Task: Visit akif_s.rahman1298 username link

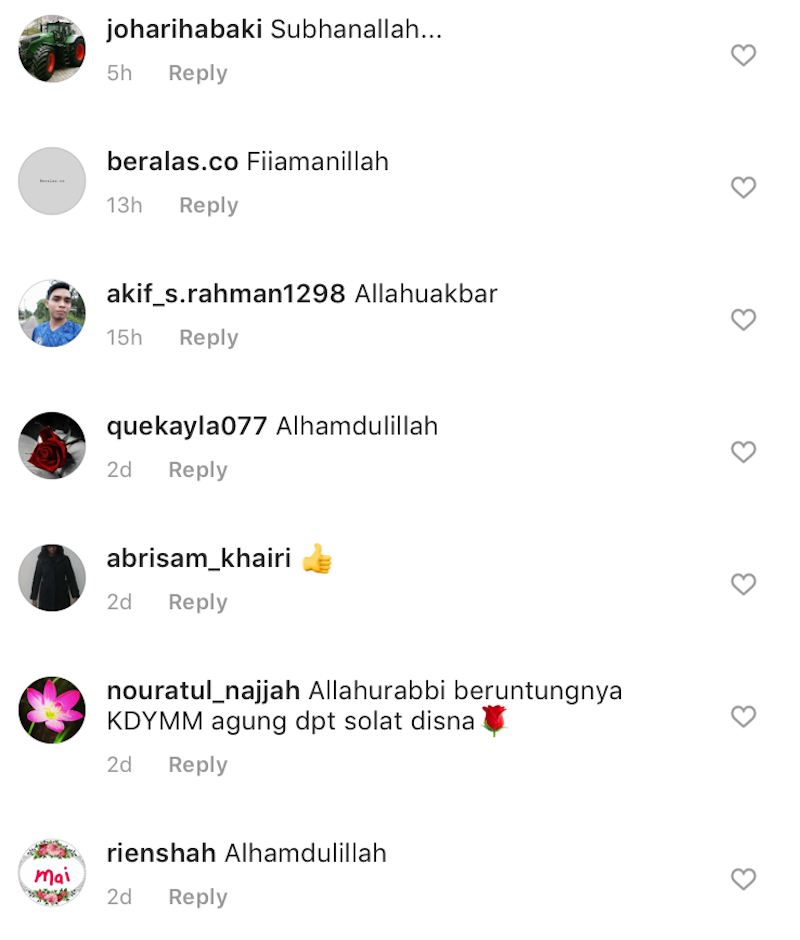Action: (226, 294)
